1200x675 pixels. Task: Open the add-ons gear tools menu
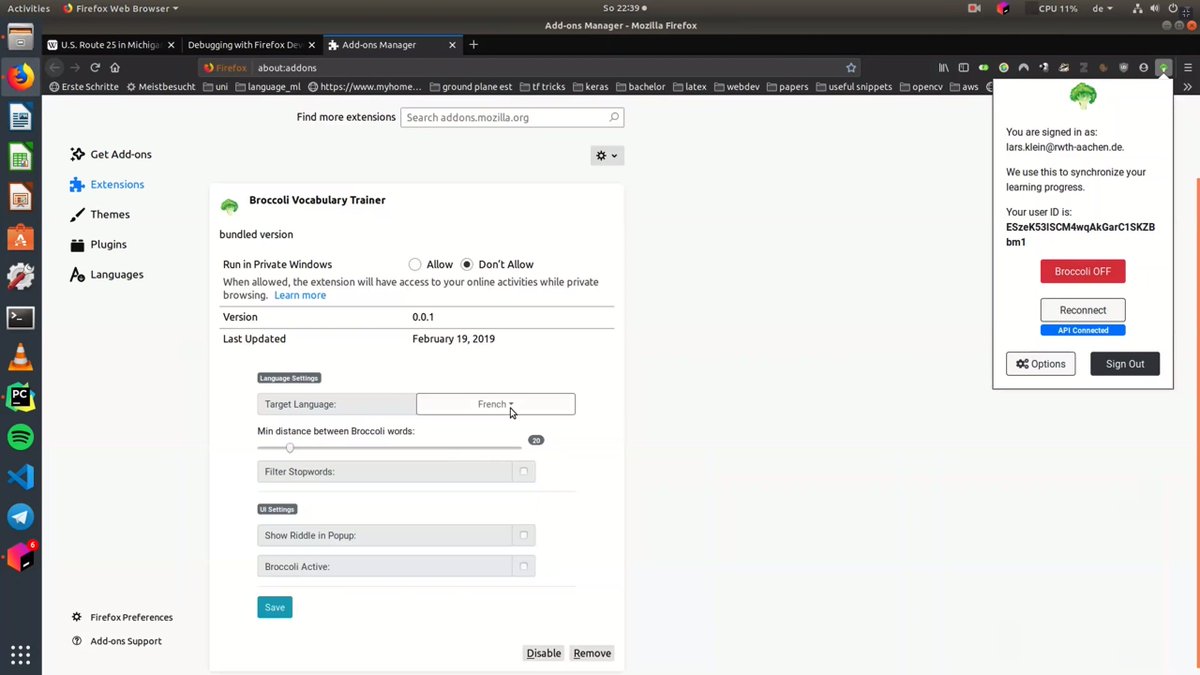pyautogui.click(x=607, y=155)
